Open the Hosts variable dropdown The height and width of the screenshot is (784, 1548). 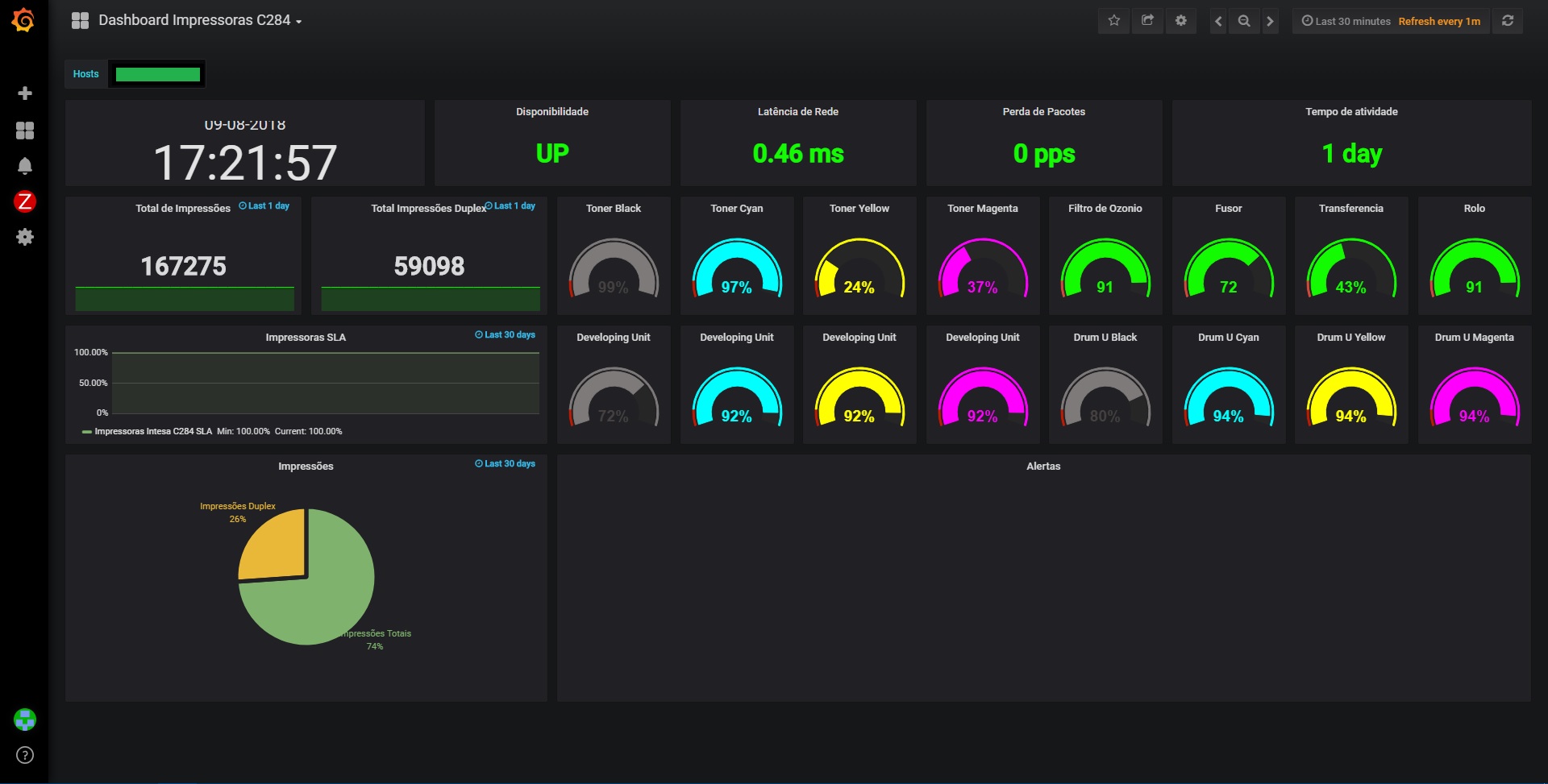tap(157, 74)
